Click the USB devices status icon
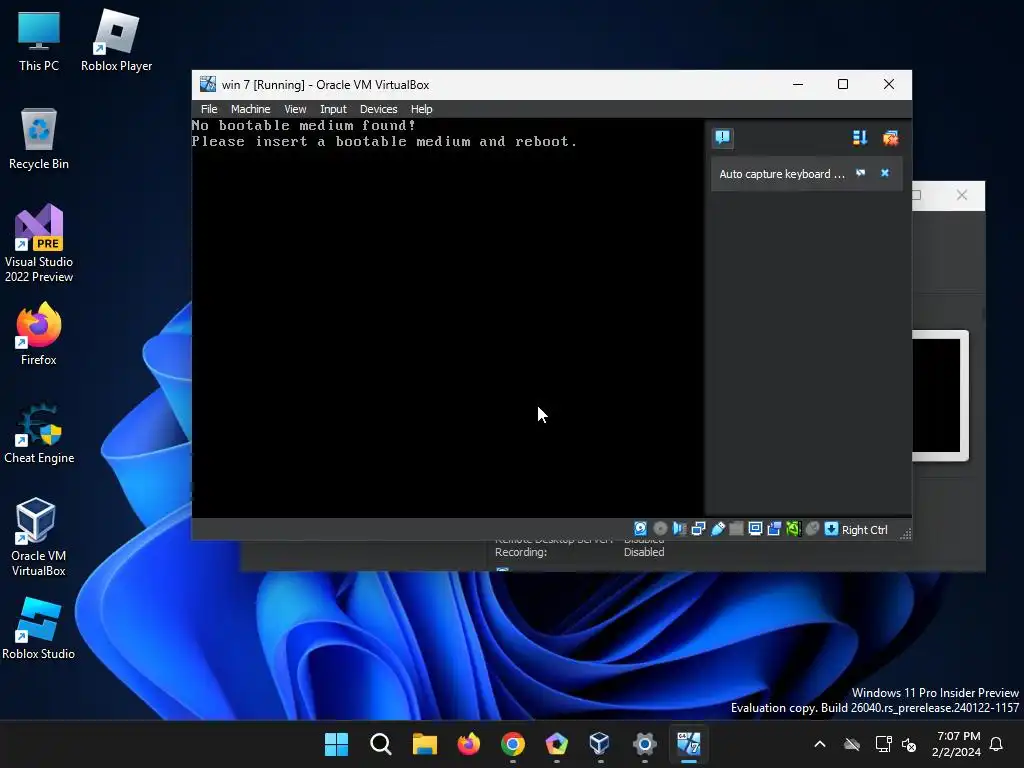Image resolution: width=1024 pixels, height=768 pixels. click(x=717, y=528)
